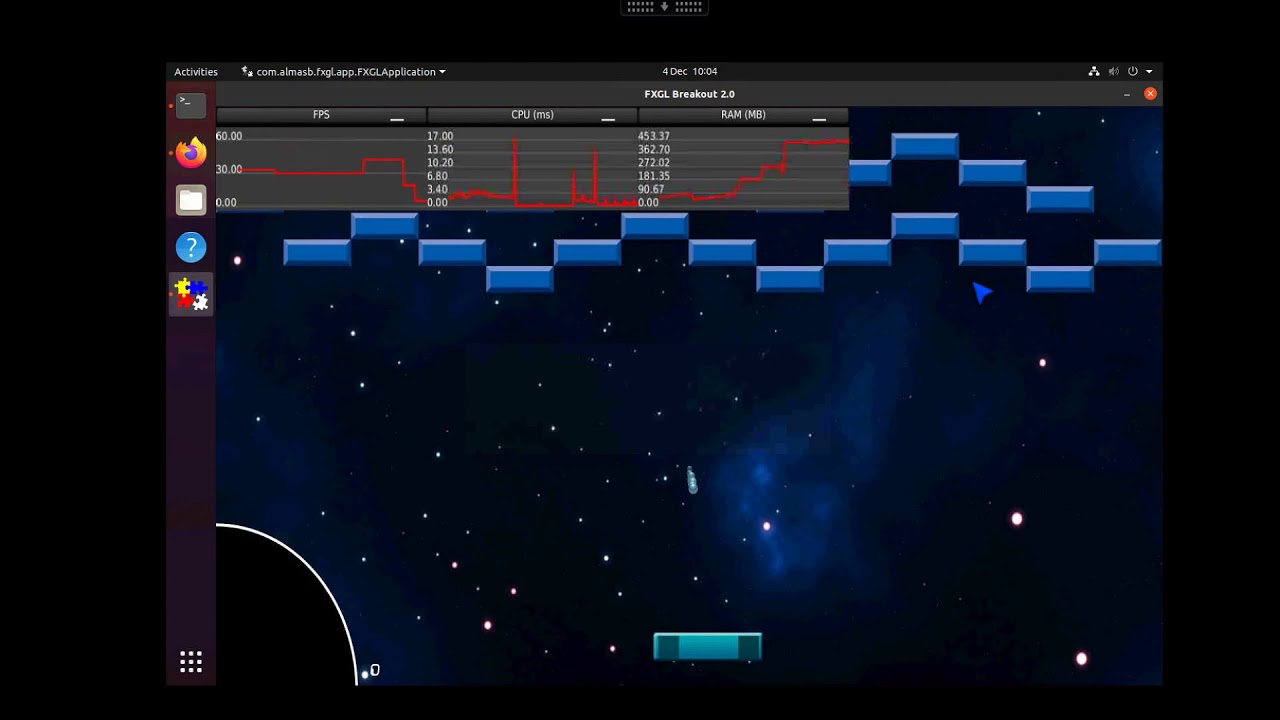Click the CPU (ms) panel title bar
1280x720 pixels.
coord(532,115)
